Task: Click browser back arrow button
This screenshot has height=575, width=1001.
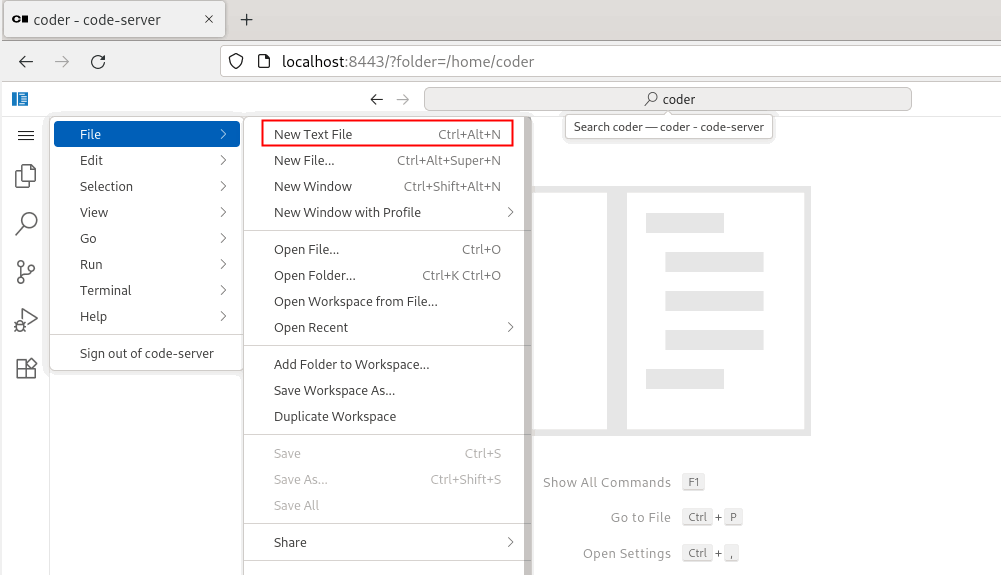Action: point(26,62)
